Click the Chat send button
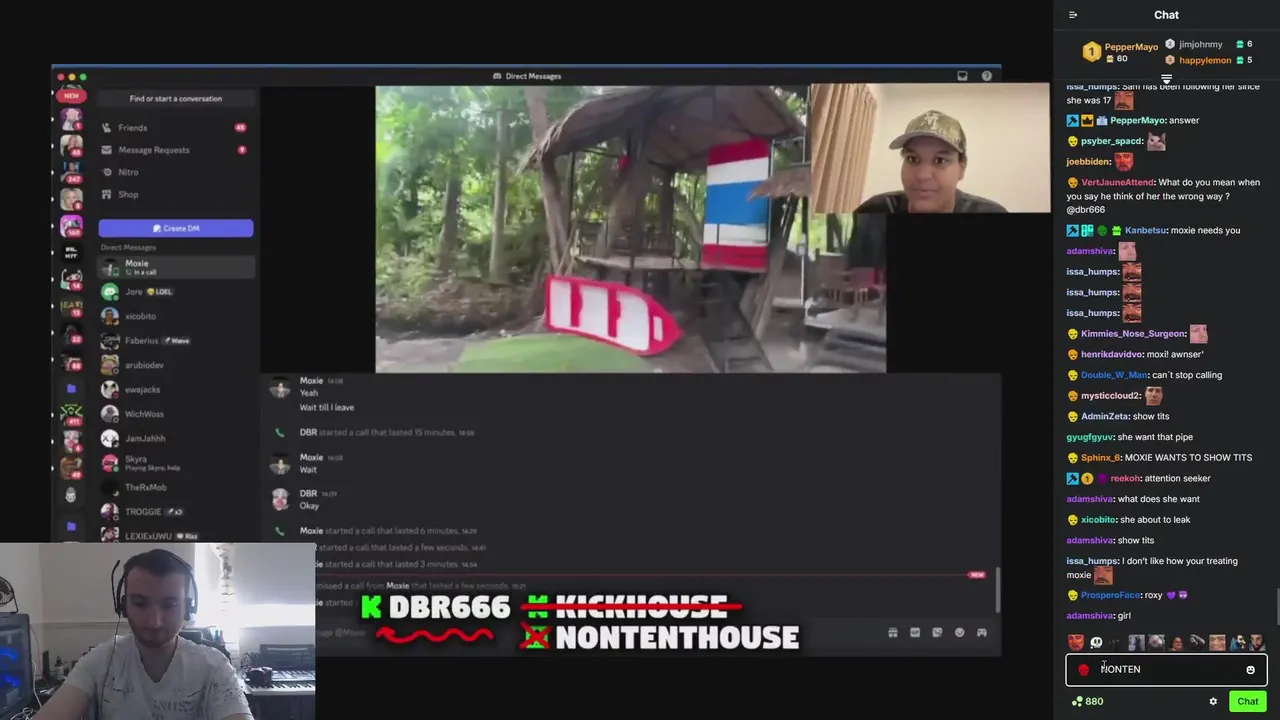 (x=1247, y=701)
